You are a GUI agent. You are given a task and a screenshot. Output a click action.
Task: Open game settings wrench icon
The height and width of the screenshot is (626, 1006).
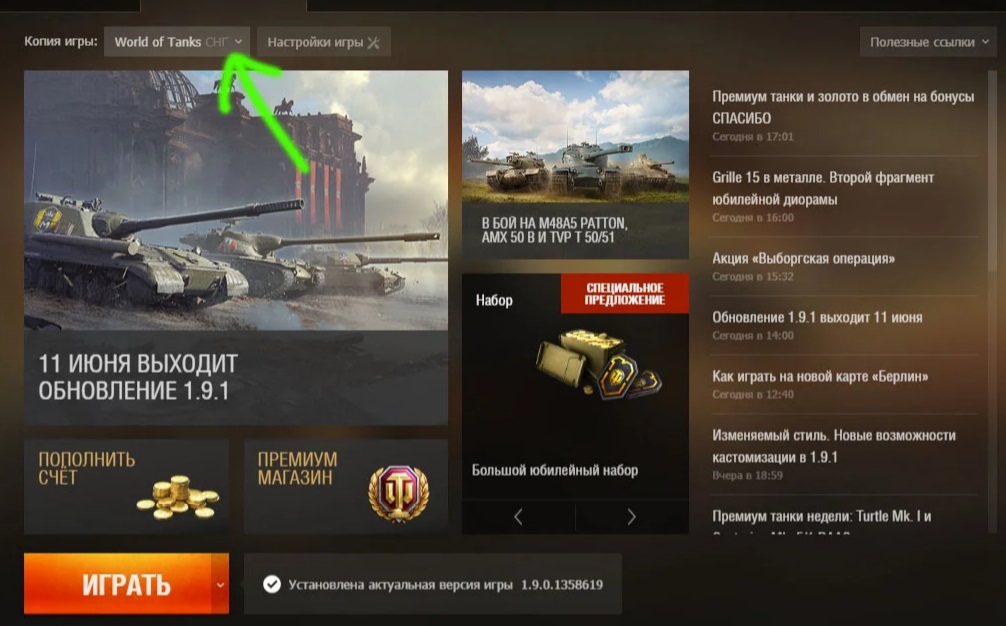[373, 42]
